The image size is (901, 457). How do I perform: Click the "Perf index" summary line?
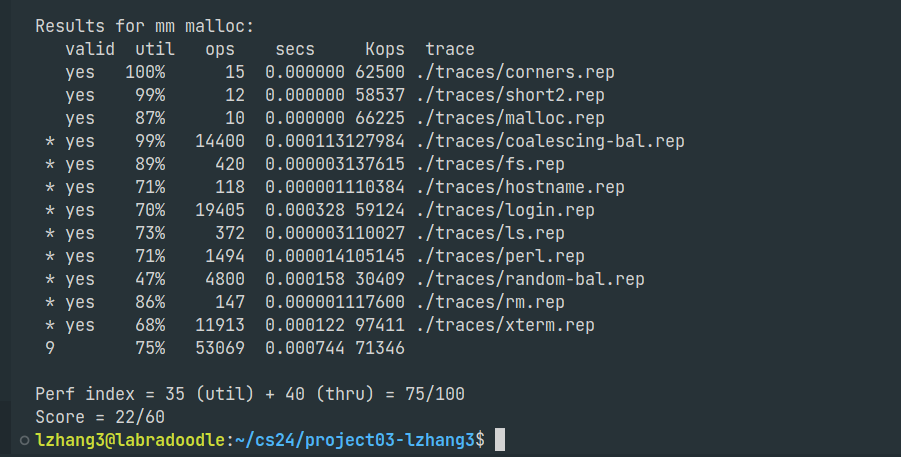[250, 394]
